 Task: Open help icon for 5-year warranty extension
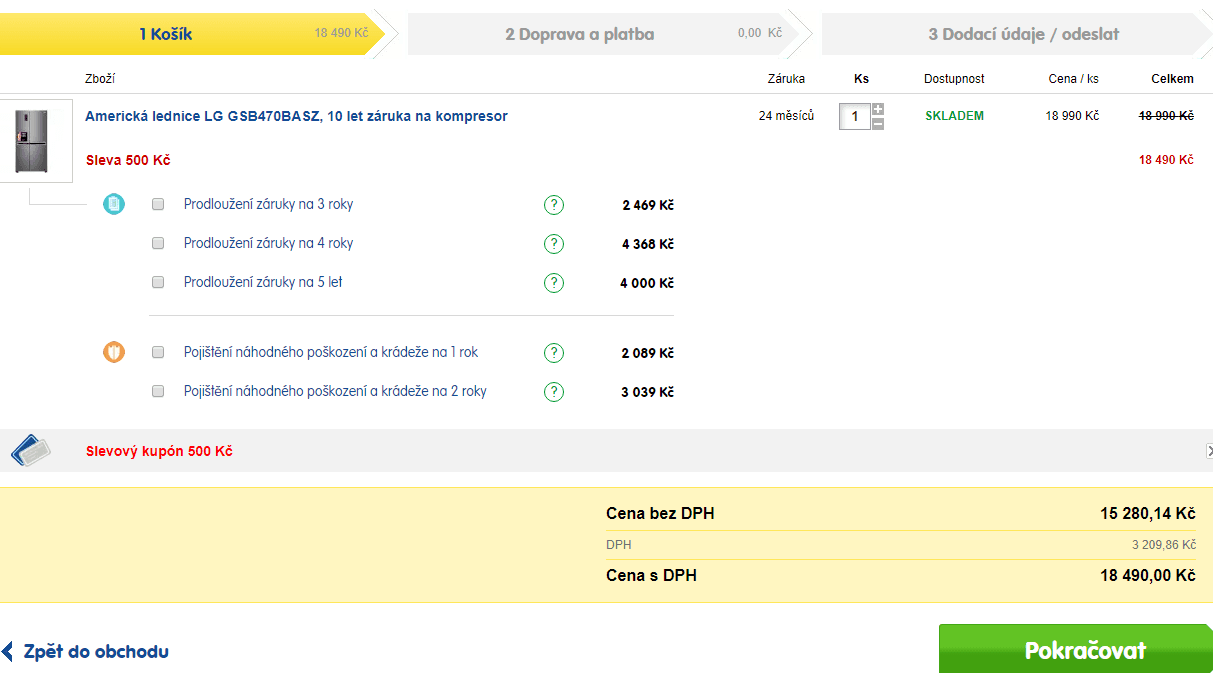click(554, 283)
